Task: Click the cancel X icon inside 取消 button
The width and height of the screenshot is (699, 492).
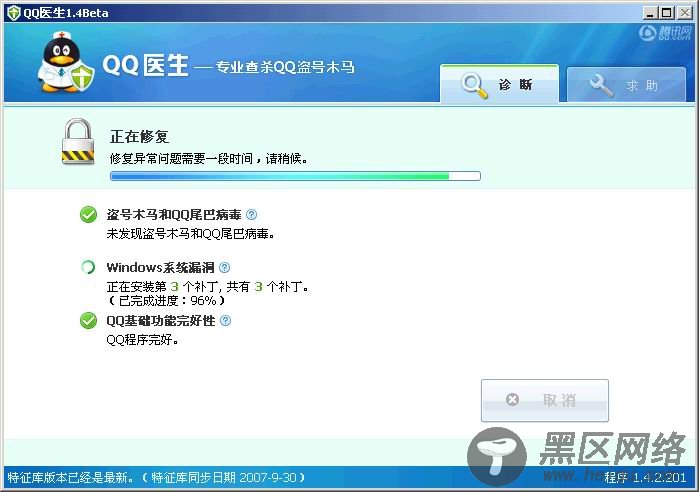Action: (x=513, y=400)
